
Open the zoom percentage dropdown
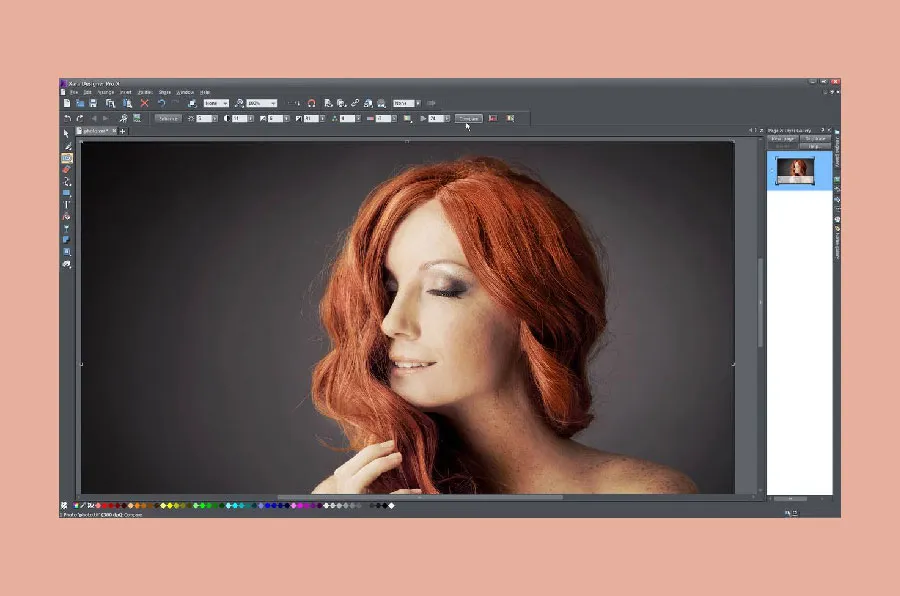(x=272, y=102)
